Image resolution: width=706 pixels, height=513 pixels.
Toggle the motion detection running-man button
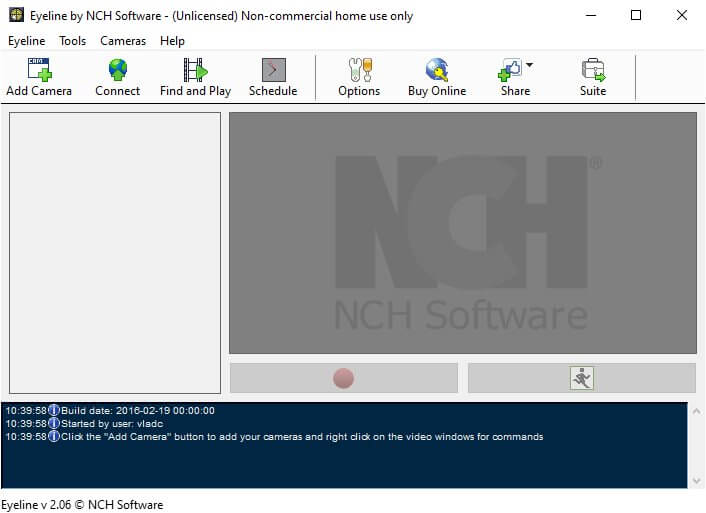coord(582,378)
